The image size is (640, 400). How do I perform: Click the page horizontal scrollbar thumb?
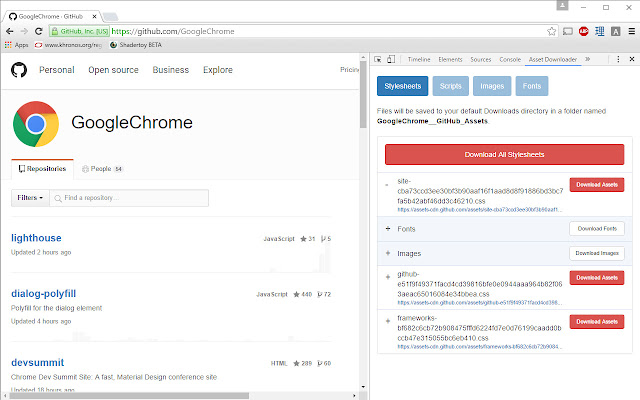129,396
